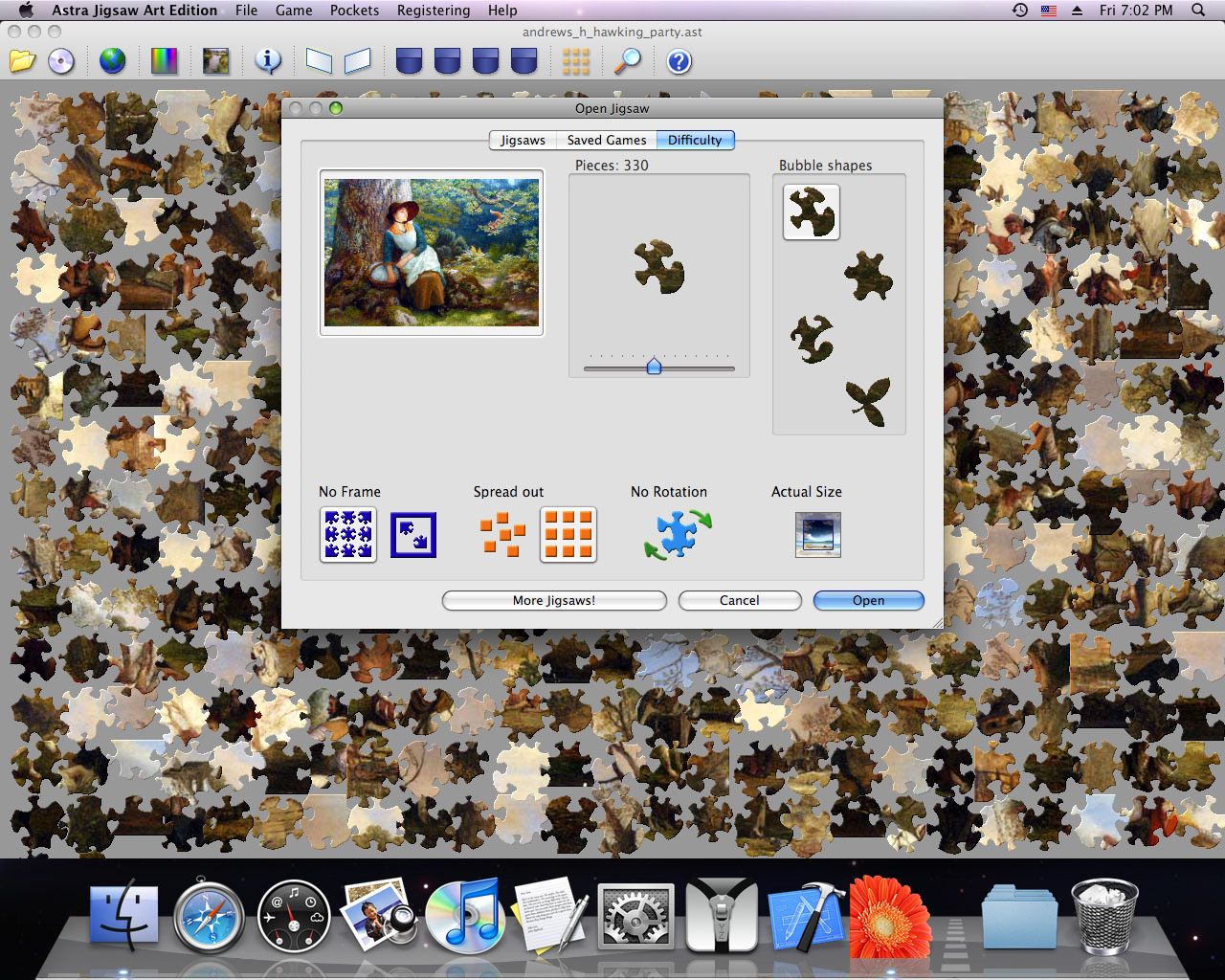Arrange pieces with orange grid icon
This screenshot has height=980, width=1225.
[x=576, y=62]
